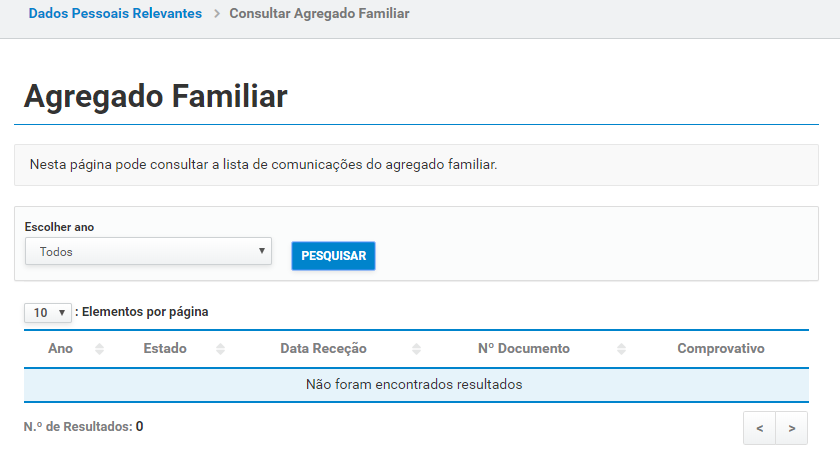840x475 pixels.
Task: Click the Estado column header text
Action: tap(165, 349)
